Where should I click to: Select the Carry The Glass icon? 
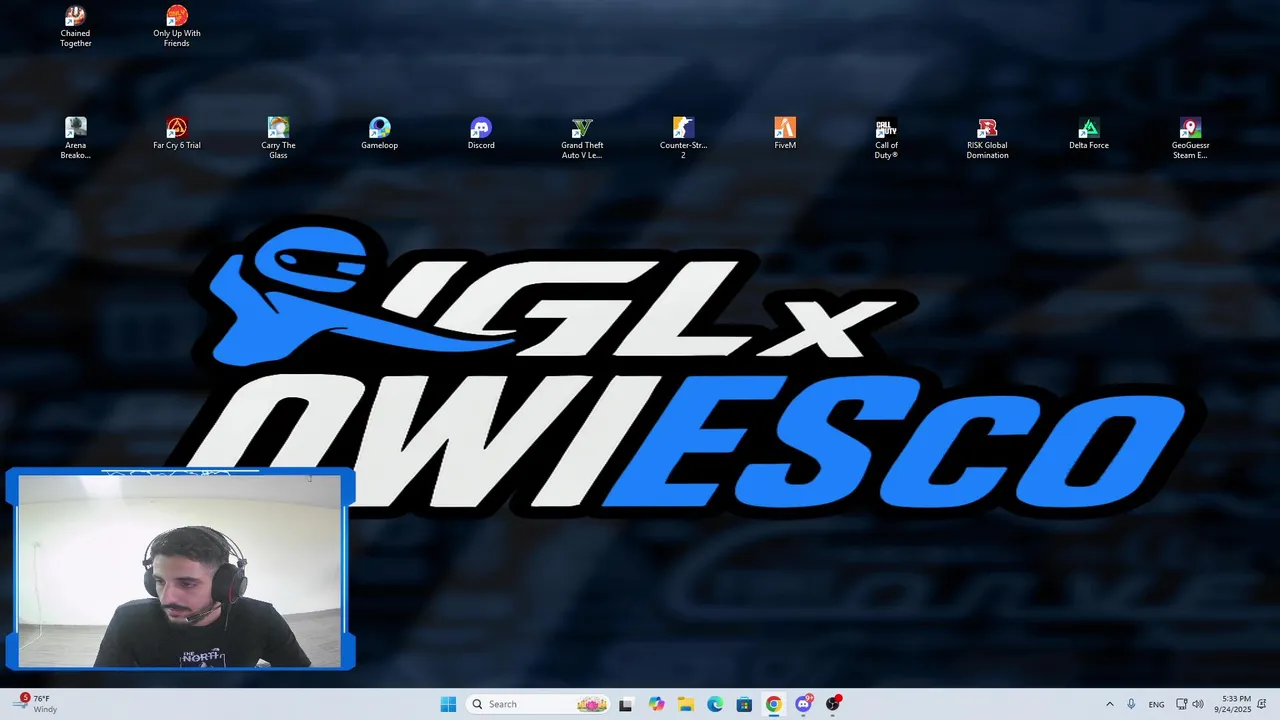[278, 139]
